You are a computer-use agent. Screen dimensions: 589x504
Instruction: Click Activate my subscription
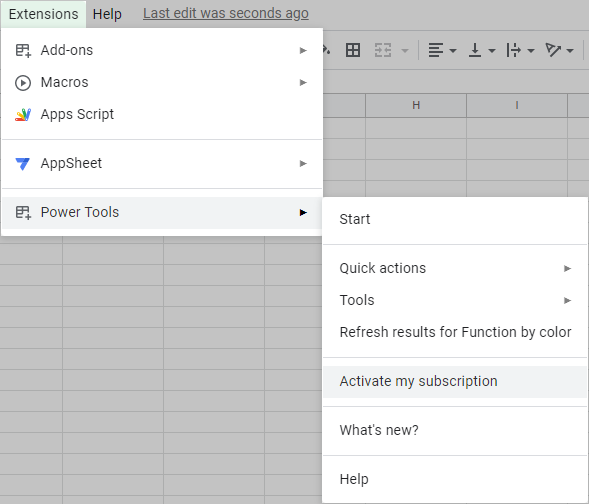(x=455, y=382)
